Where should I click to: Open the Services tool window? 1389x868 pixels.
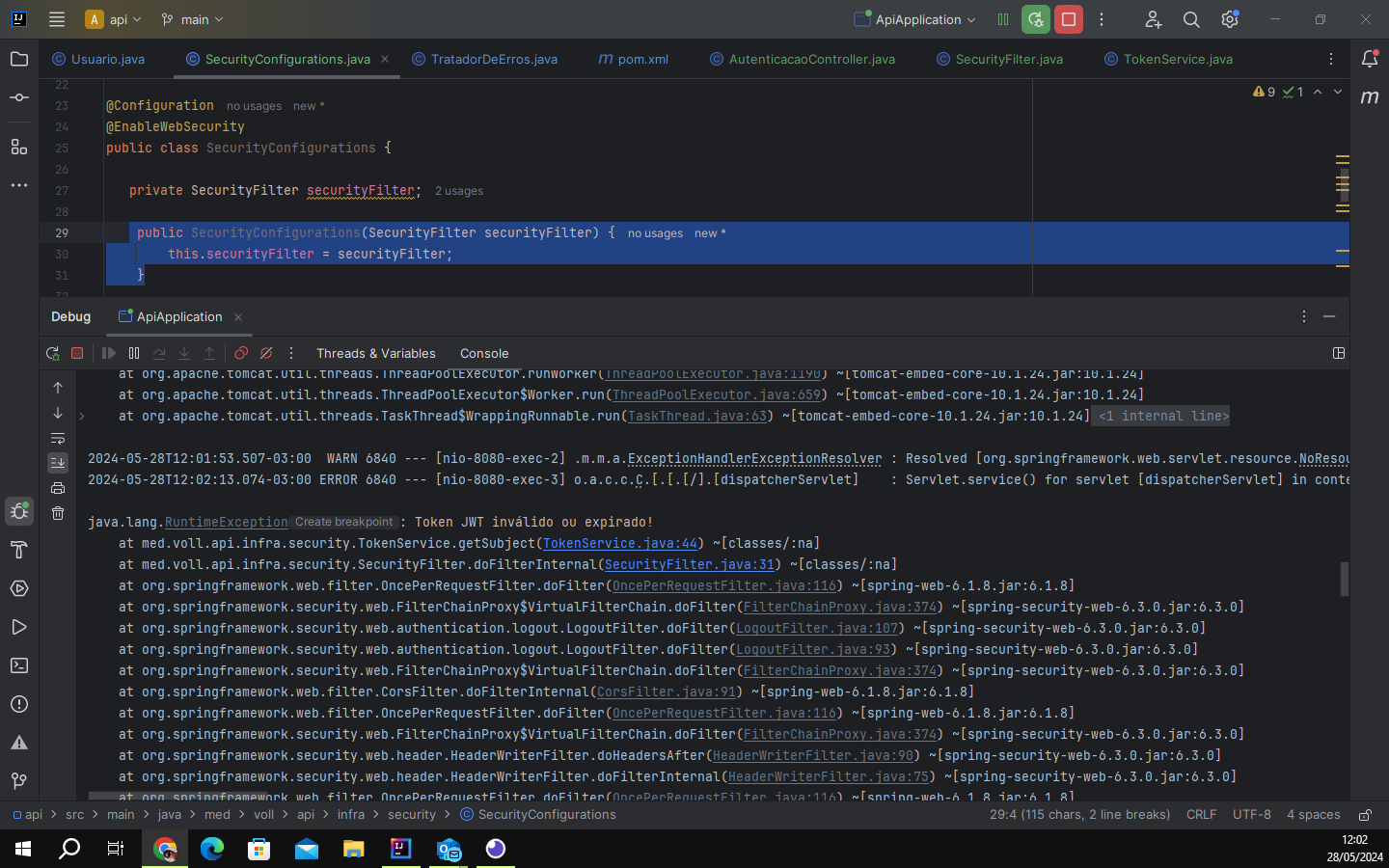pos(19,588)
